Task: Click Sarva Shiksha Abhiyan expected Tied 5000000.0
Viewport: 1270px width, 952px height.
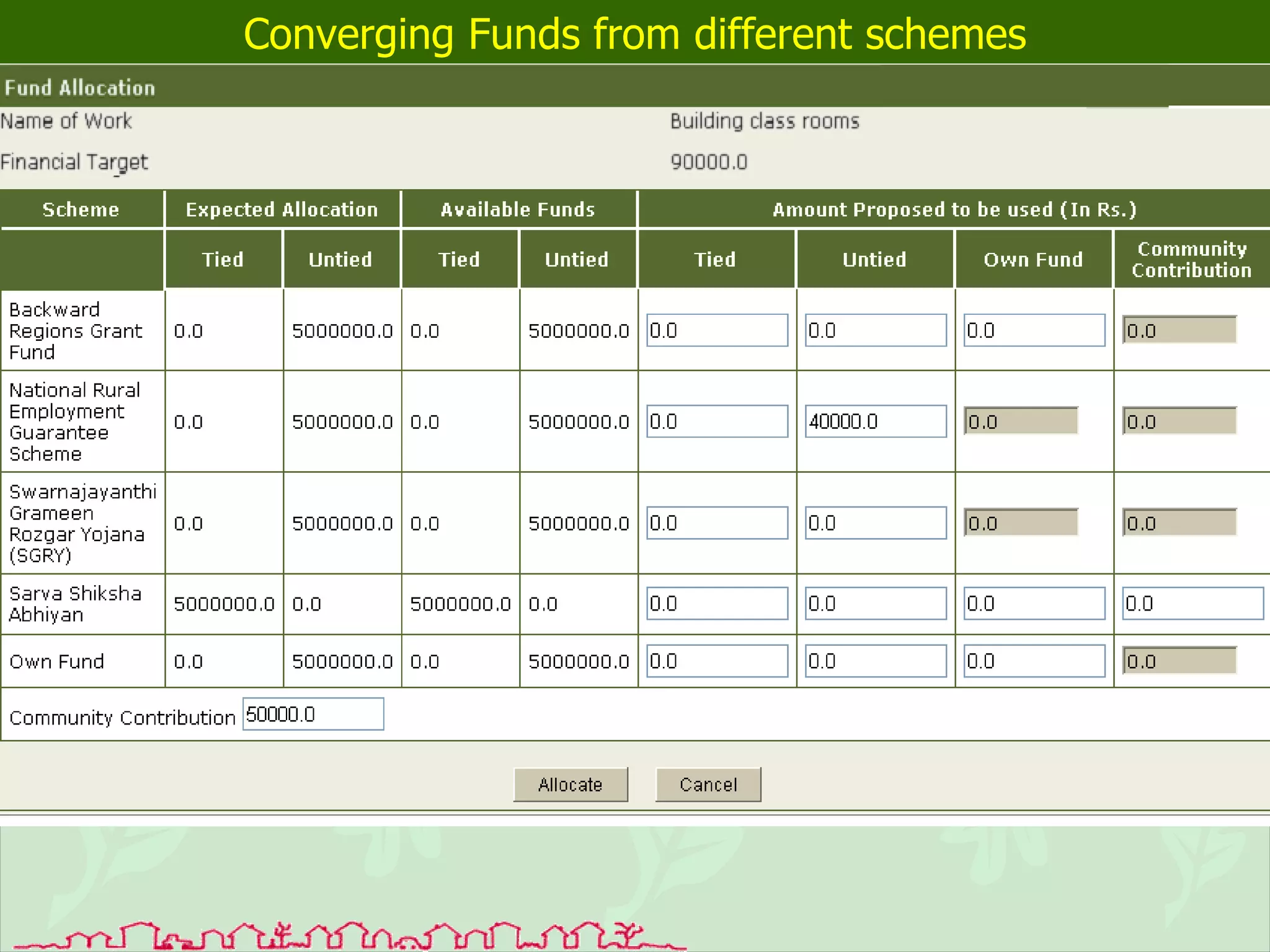Action: (x=224, y=604)
